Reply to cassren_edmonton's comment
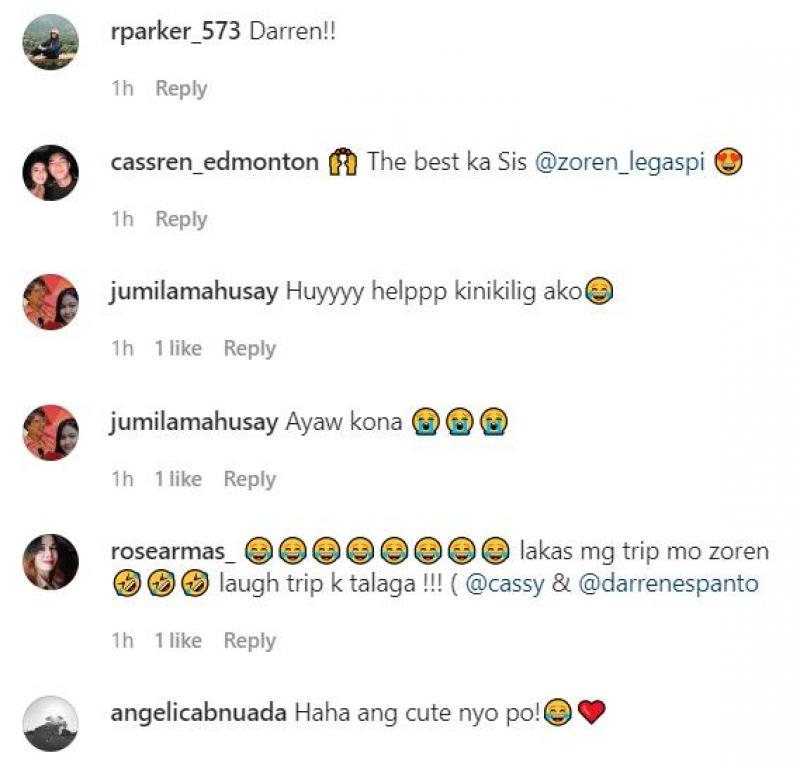The width and height of the screenshot is (800, 763). click(x=181, y=219)
